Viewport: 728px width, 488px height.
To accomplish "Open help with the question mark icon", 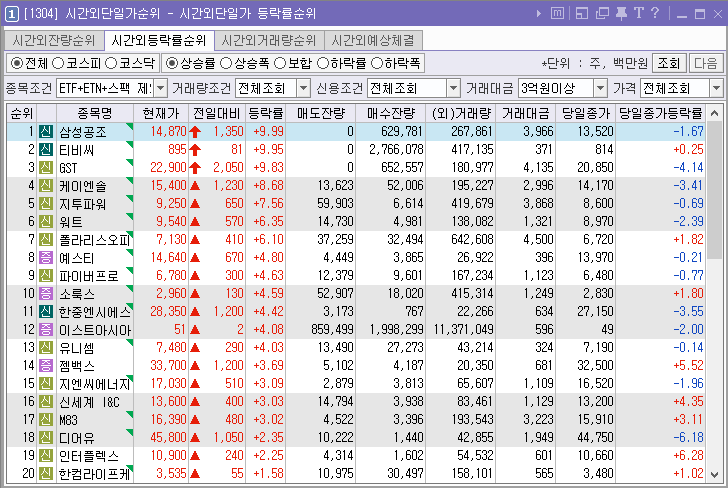I will (655, 13).
